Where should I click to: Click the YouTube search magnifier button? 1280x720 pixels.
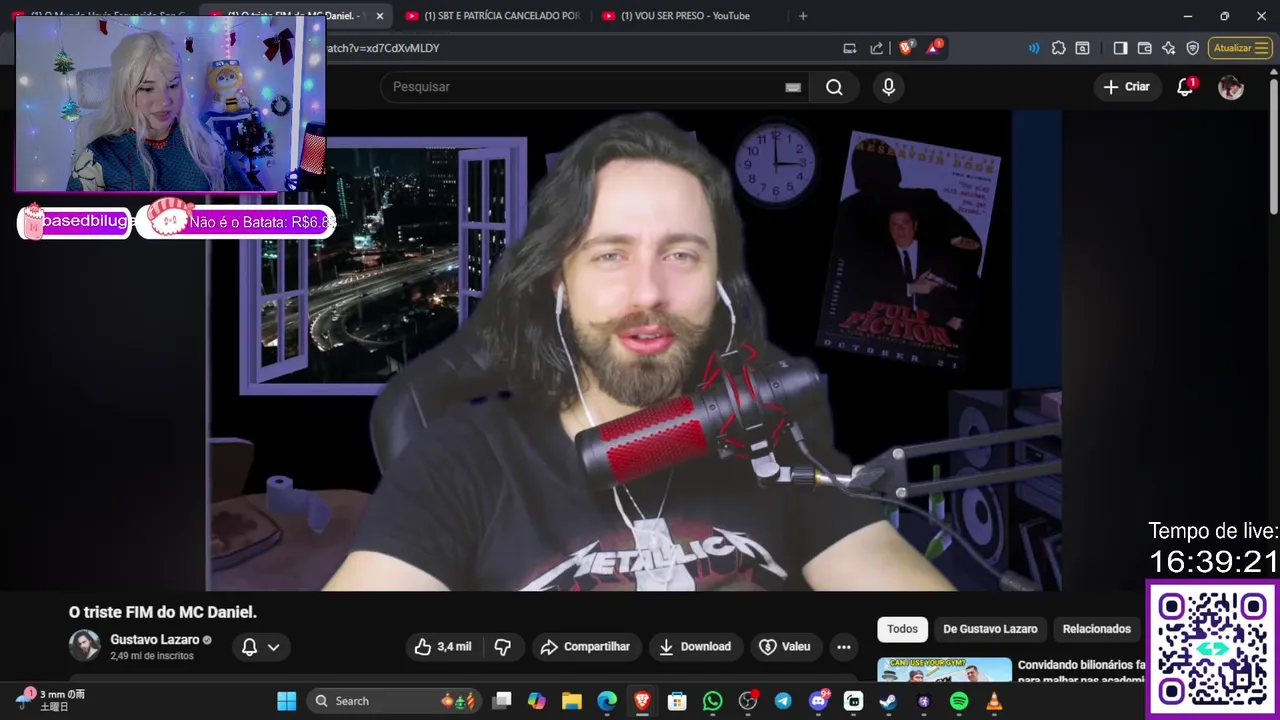pyautogui.click(x=834, y=87)
